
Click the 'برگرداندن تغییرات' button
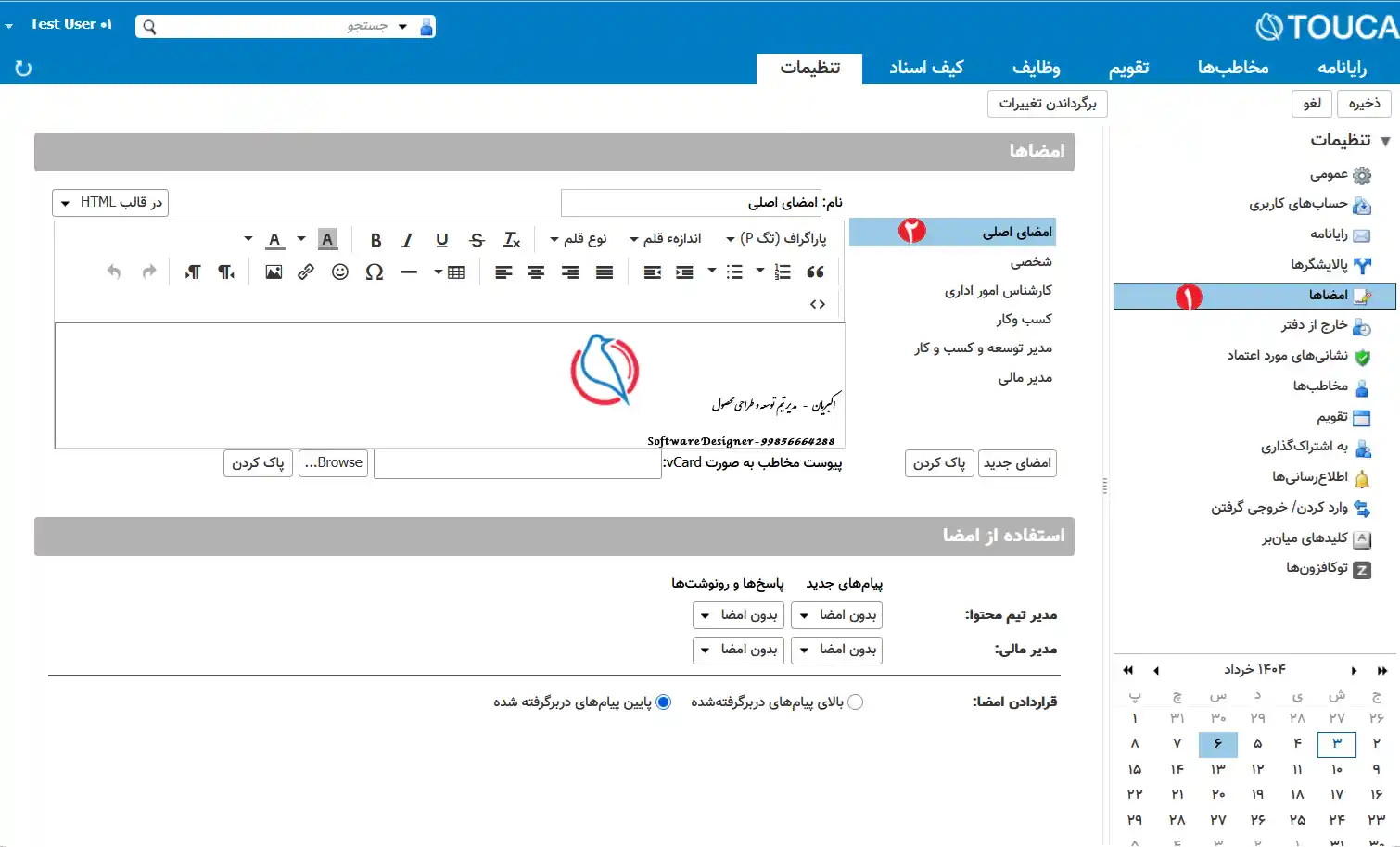click(1048, 103)
